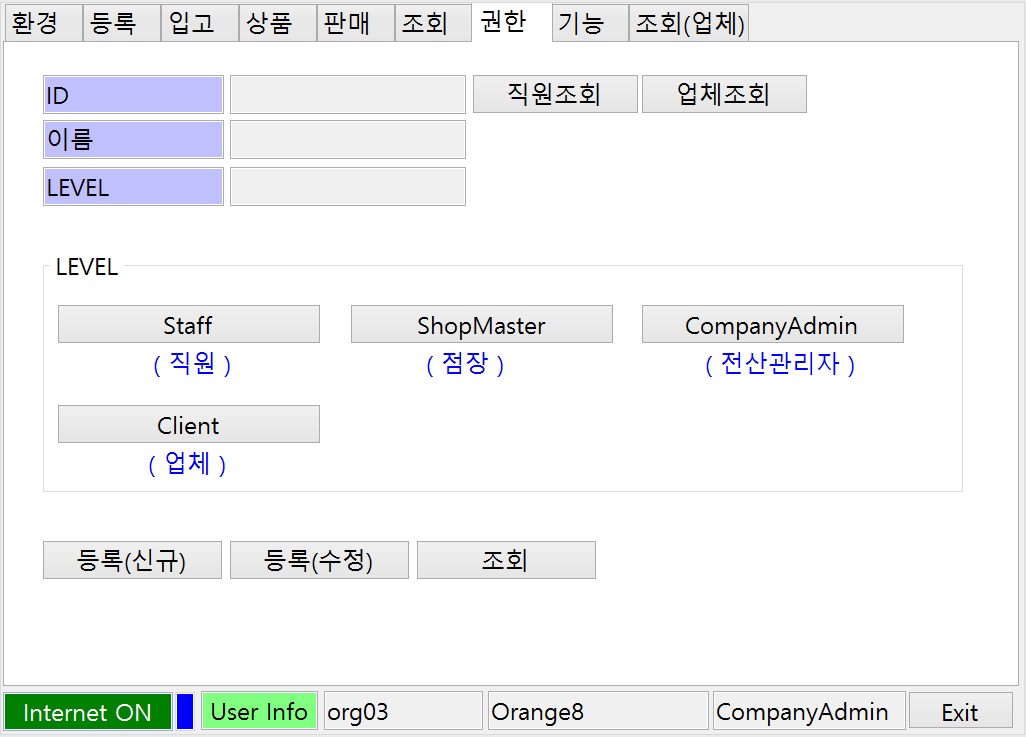Click the org03 status field
The image size is (1026, 737).
[403, 711]
